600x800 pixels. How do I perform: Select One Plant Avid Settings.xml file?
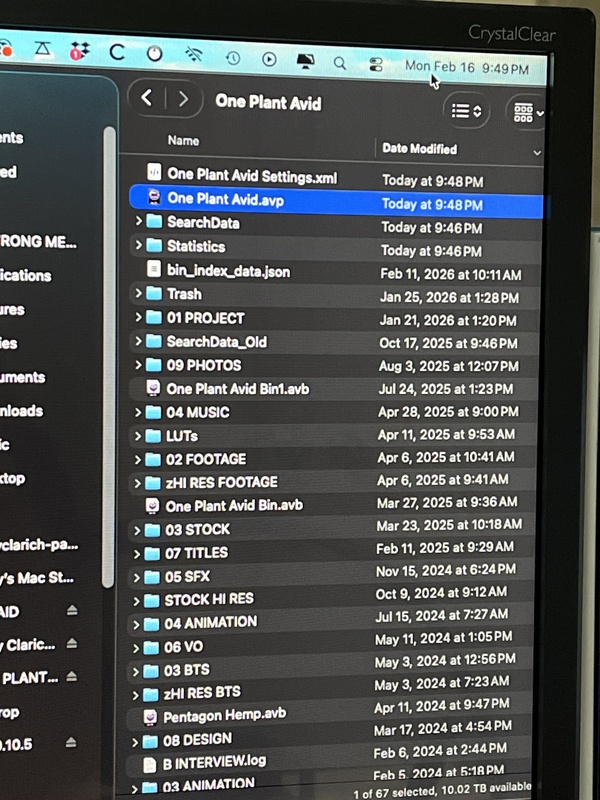tap(251, 176)
